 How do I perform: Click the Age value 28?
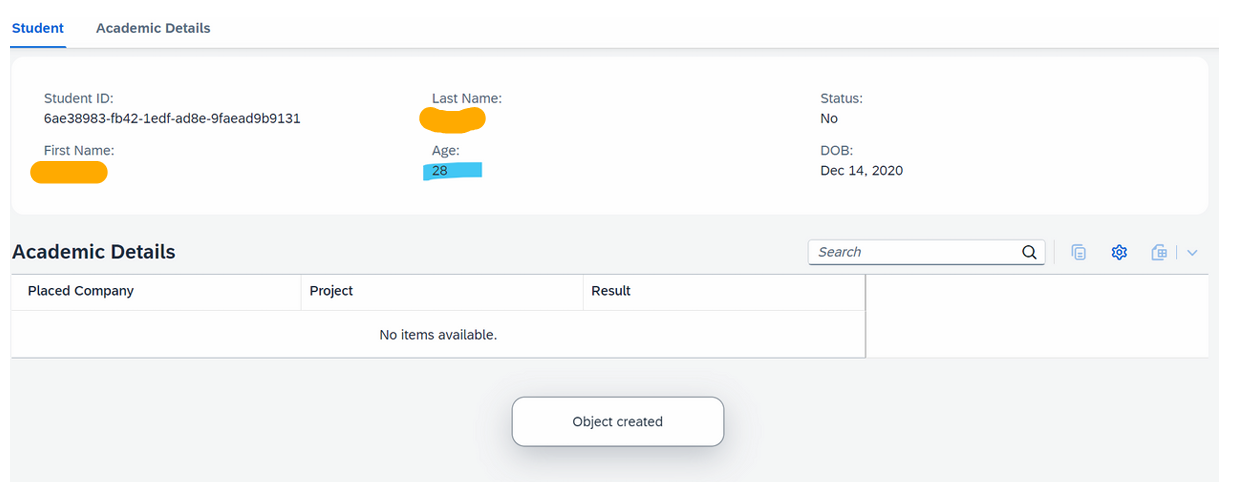[440, 171]
